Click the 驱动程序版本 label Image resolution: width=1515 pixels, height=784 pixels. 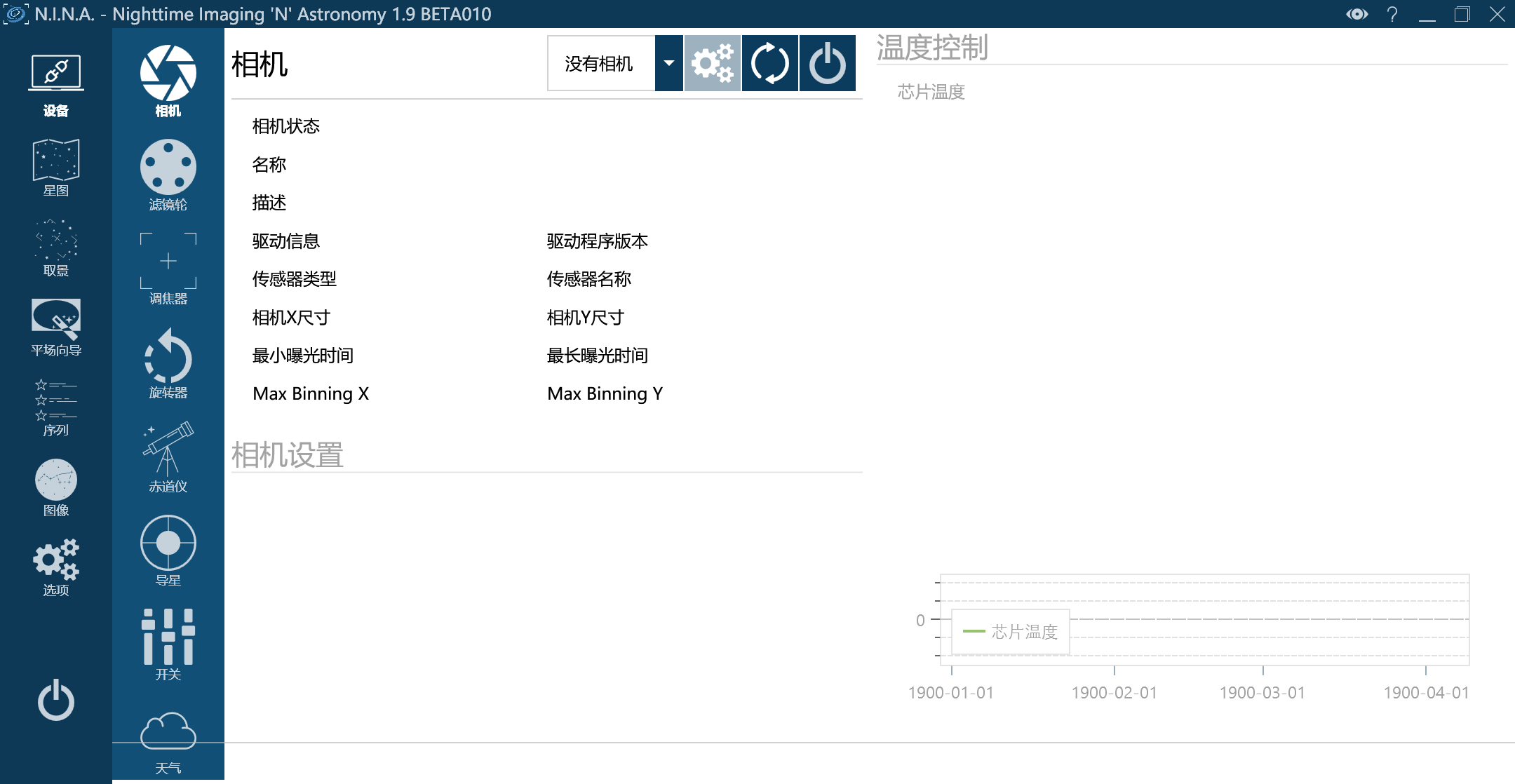pos(598,241)
